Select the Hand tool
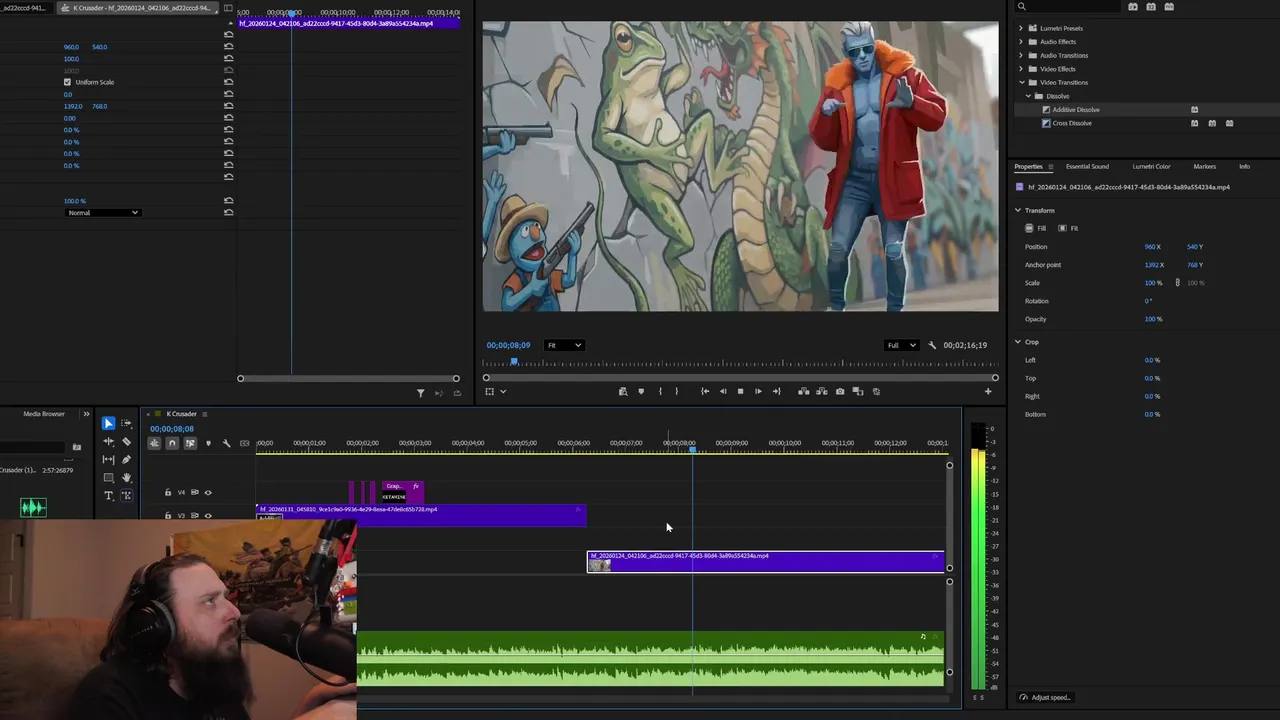The width and height of the screenshot is (1280, 720). 126,477
